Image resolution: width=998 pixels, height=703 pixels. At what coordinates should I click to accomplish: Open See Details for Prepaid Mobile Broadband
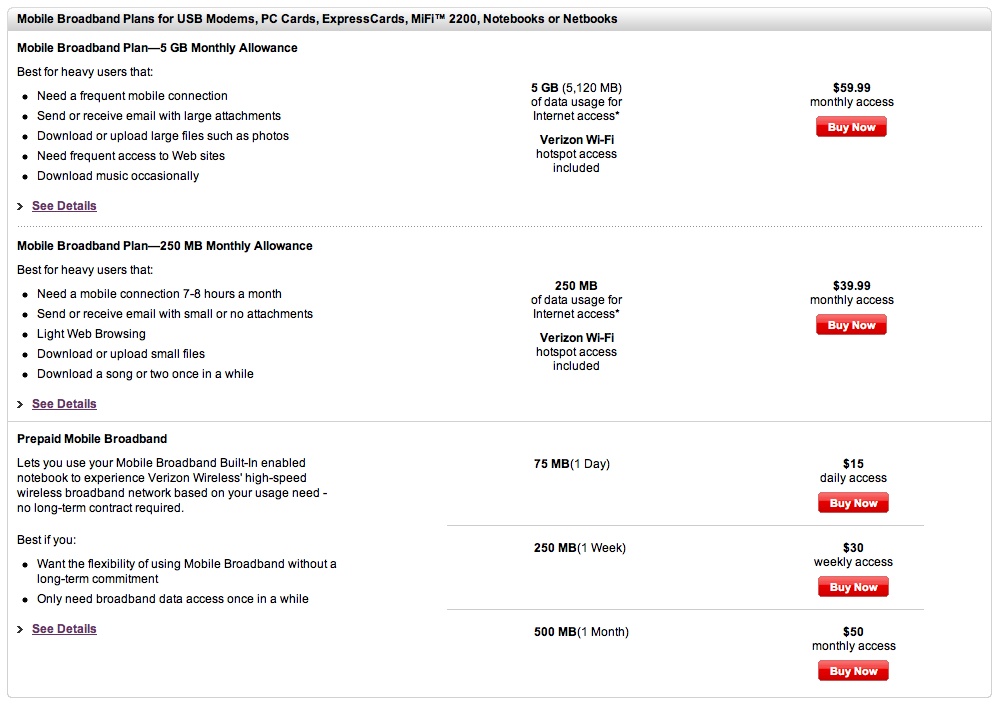click(x=64, y=629)
